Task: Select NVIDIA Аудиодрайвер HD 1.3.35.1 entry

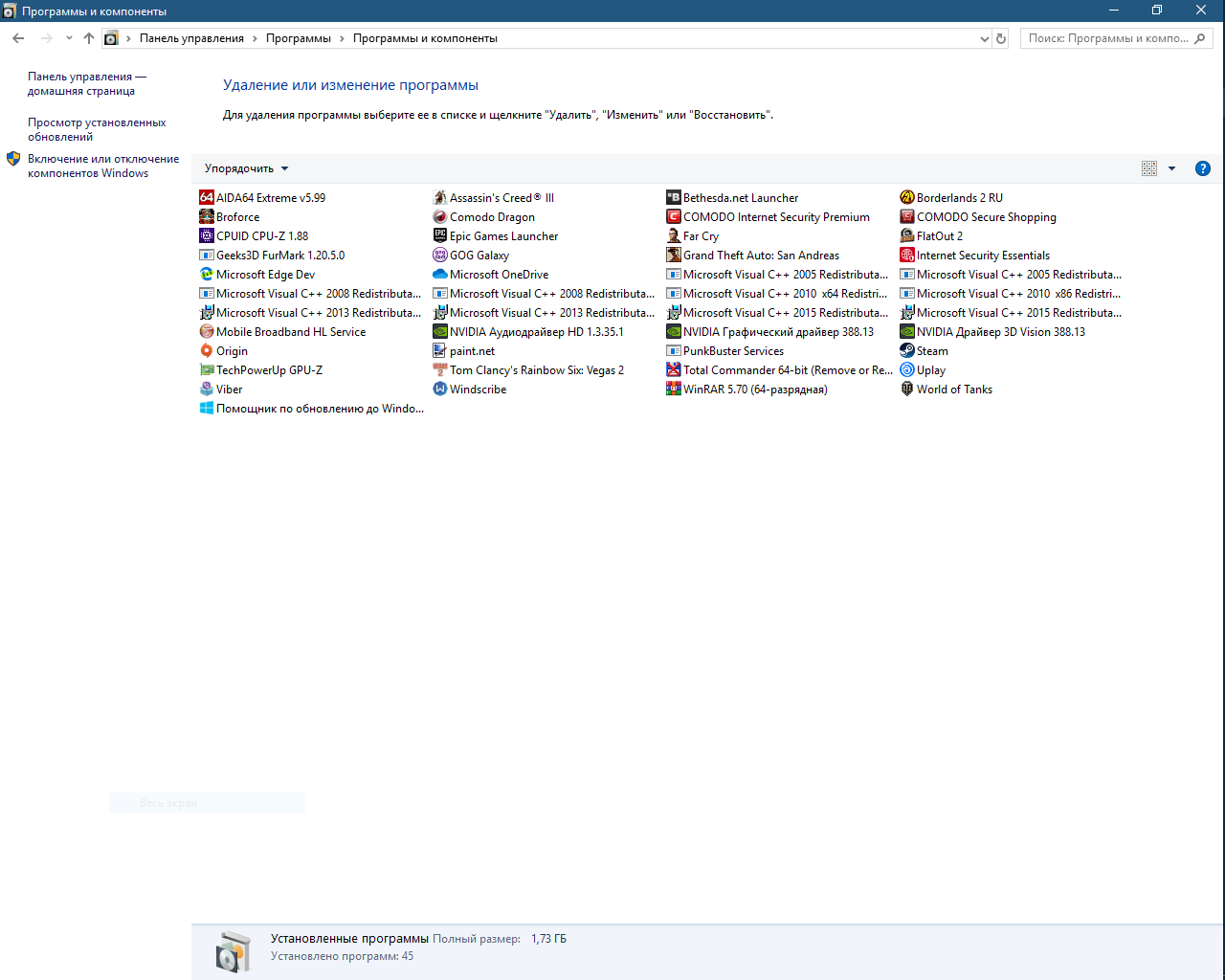Action: [x=528, y=332]
